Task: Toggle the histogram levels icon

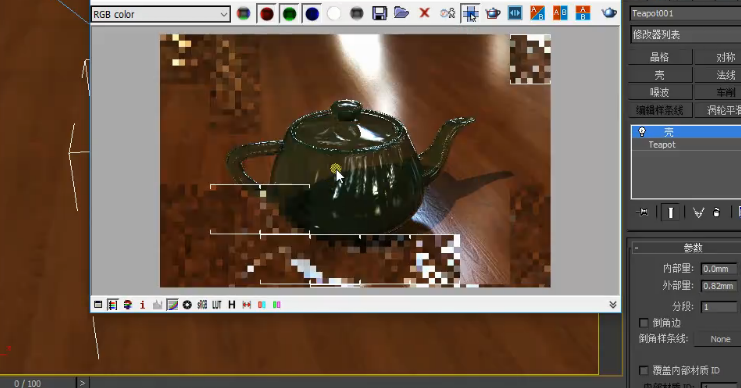Action: tap(157, 305)
